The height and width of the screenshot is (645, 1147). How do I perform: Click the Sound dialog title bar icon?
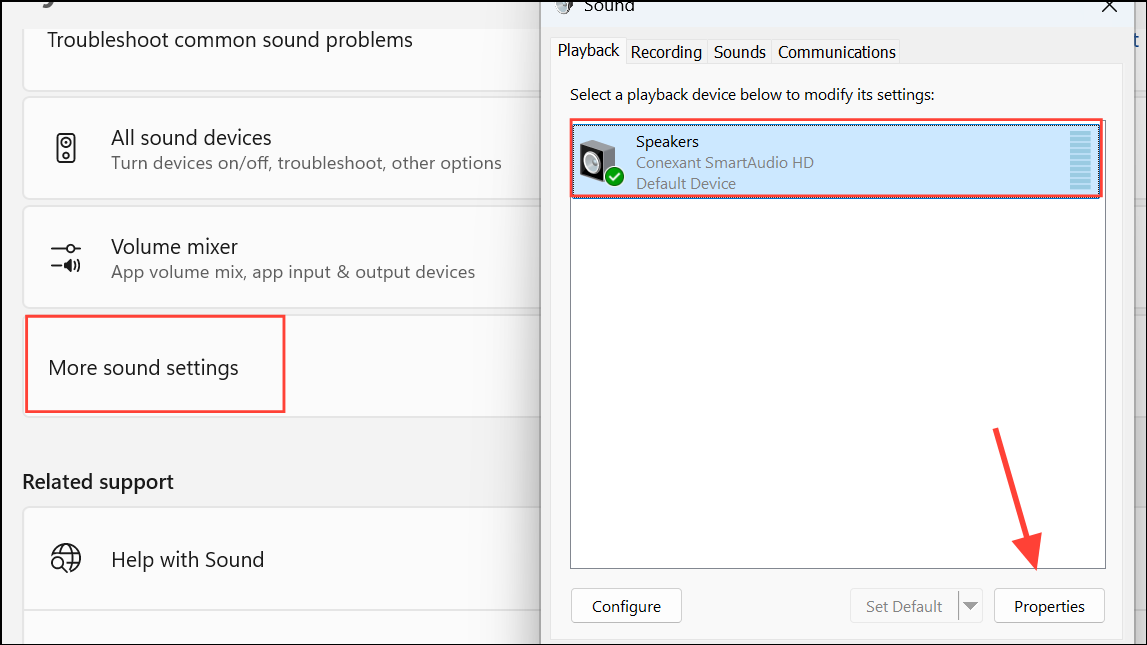(x=565, y=6)
